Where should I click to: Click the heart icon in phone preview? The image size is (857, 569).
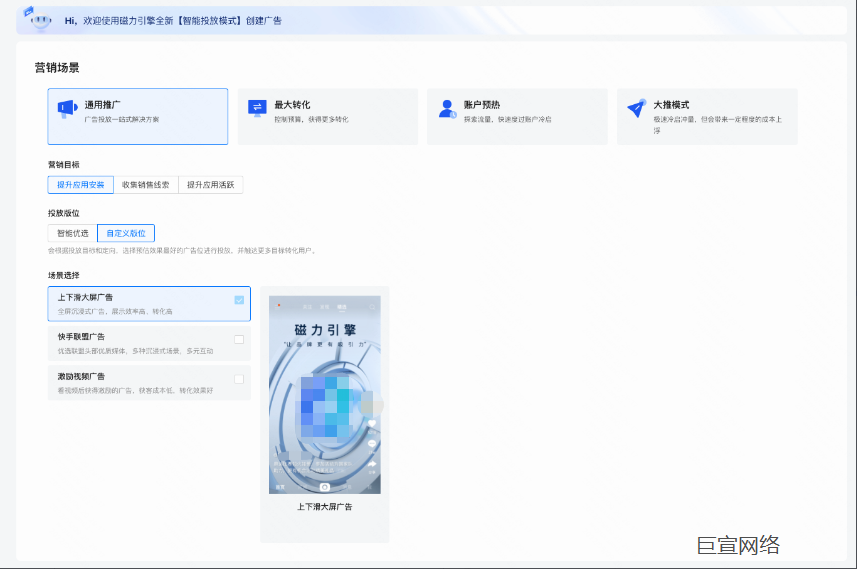tap(372, 424)
